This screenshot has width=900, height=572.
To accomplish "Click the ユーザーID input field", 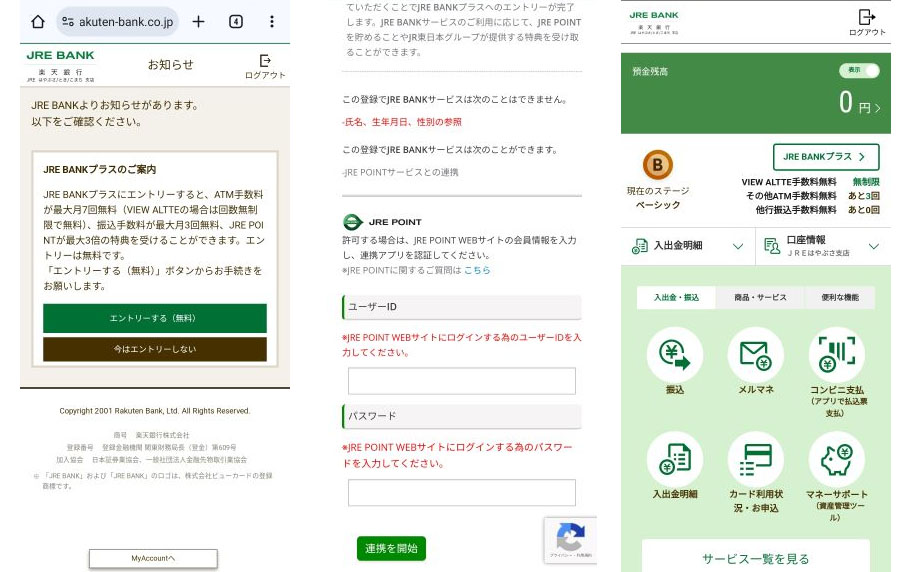I will click(x=461, y=381).
